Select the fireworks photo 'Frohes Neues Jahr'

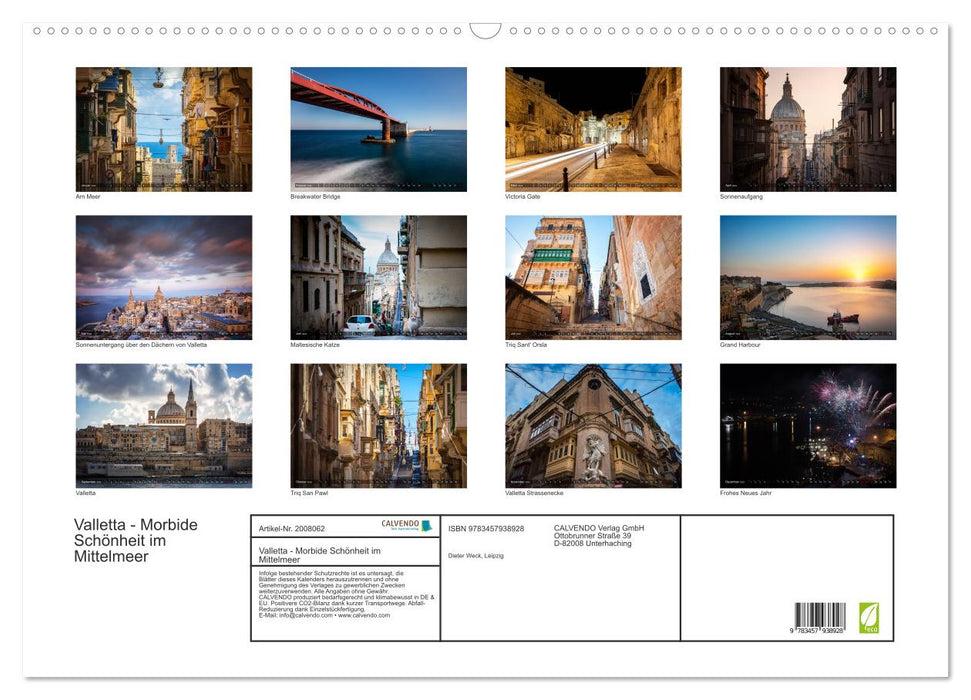[807, 426]
